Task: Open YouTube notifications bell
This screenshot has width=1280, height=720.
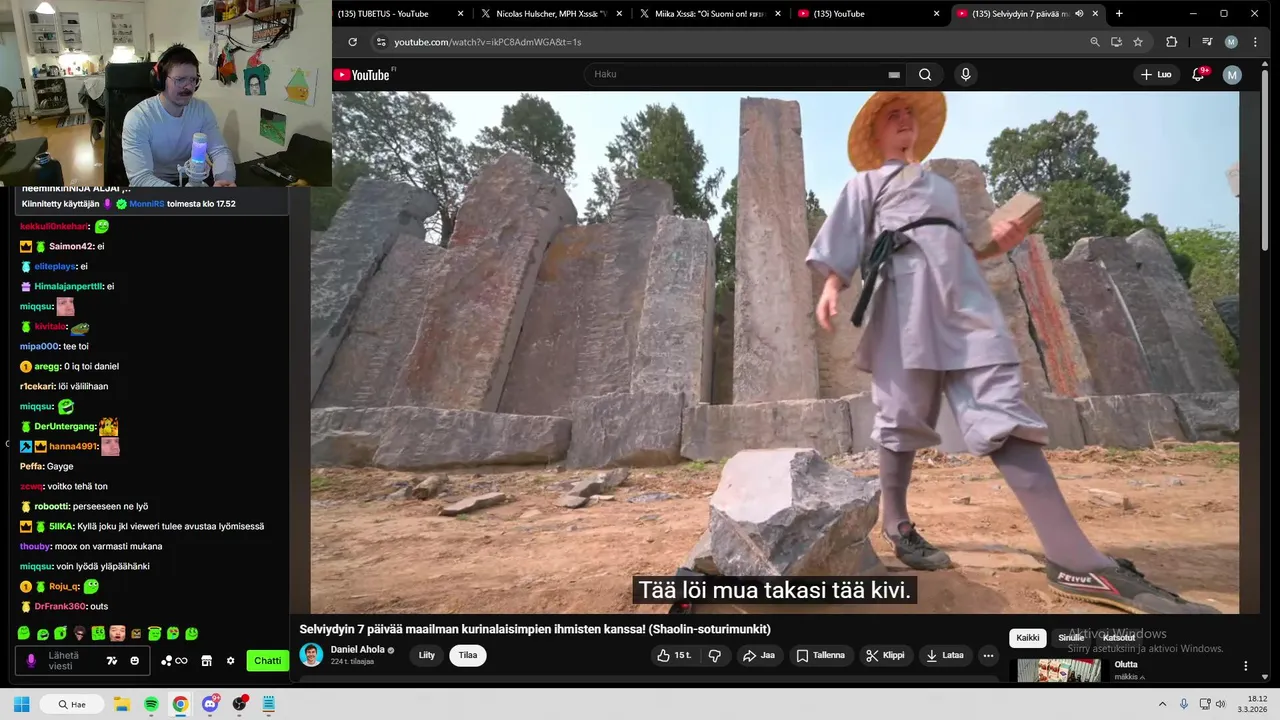Action: coord(1198,74)
